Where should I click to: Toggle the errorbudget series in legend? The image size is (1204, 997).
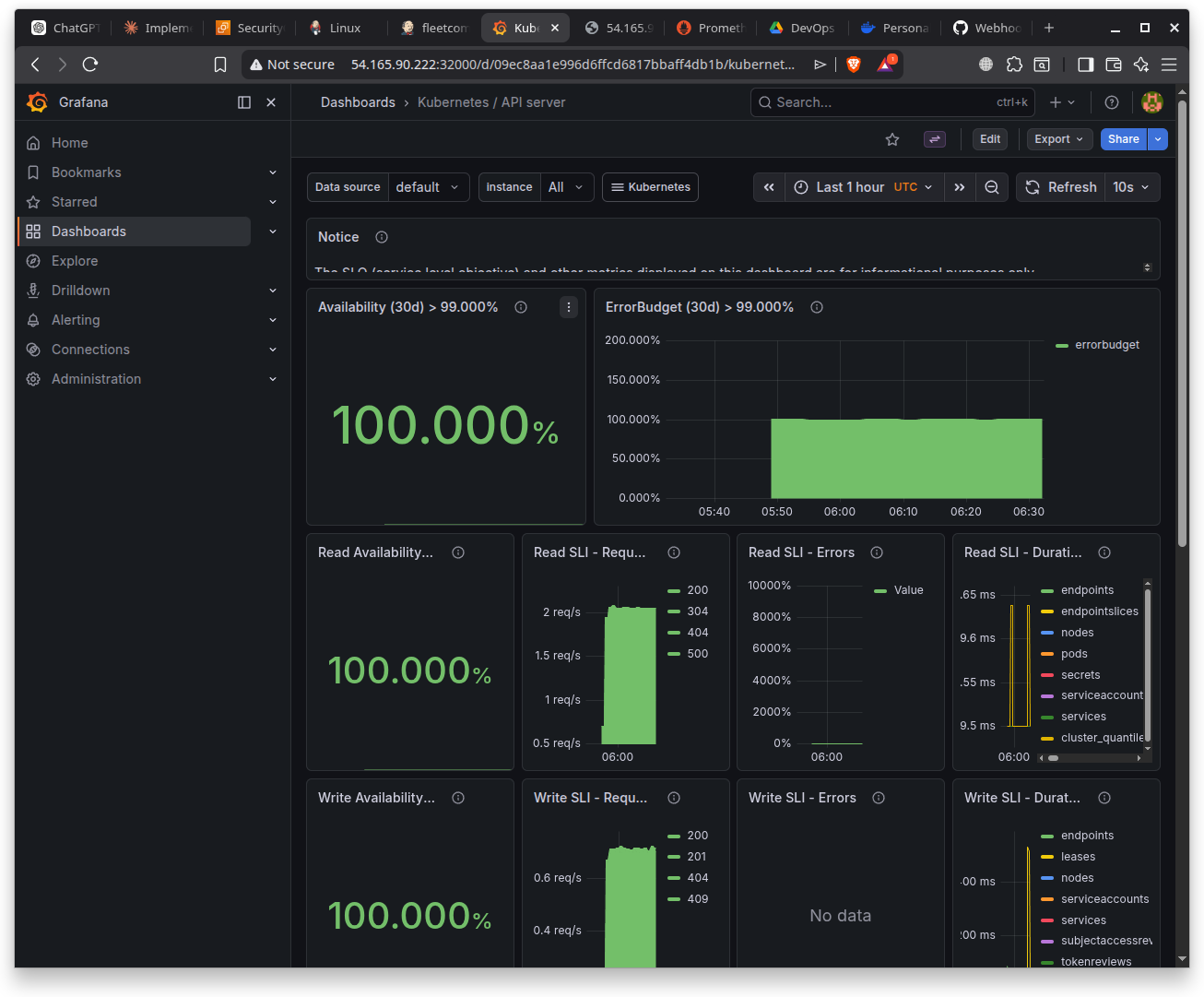click(1106, 345)
